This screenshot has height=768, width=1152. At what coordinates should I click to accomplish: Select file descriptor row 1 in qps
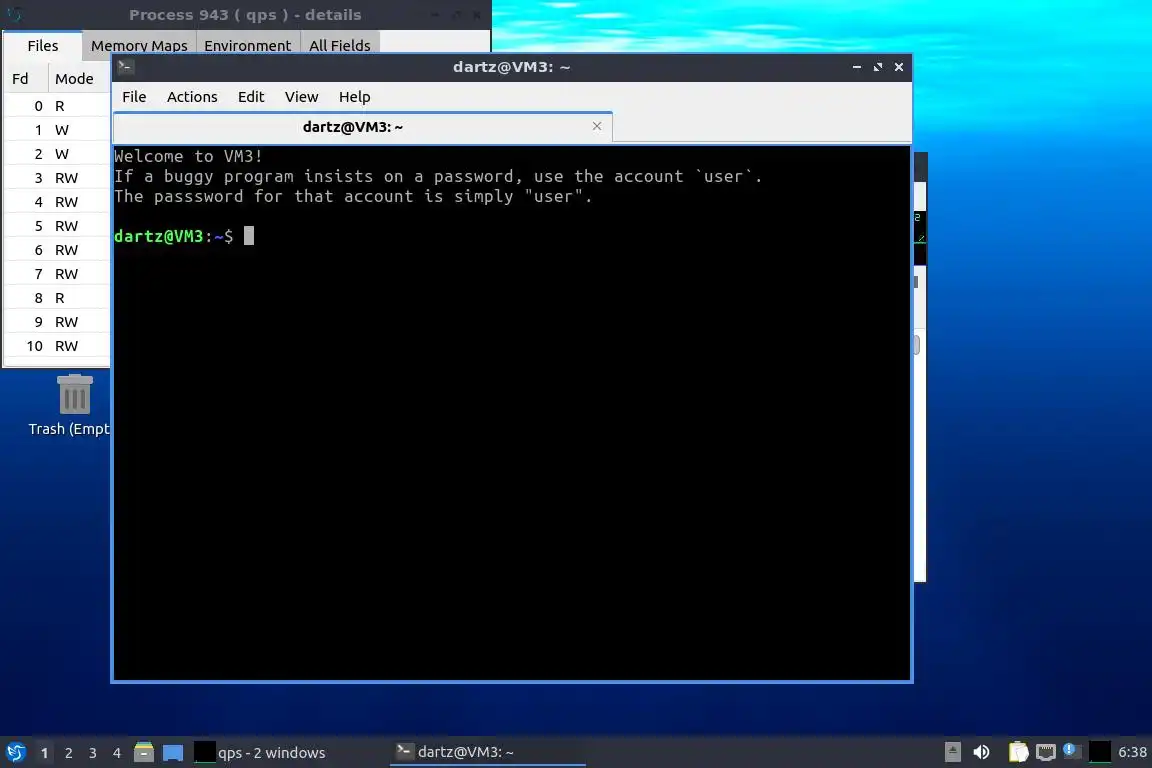(57, 130)
